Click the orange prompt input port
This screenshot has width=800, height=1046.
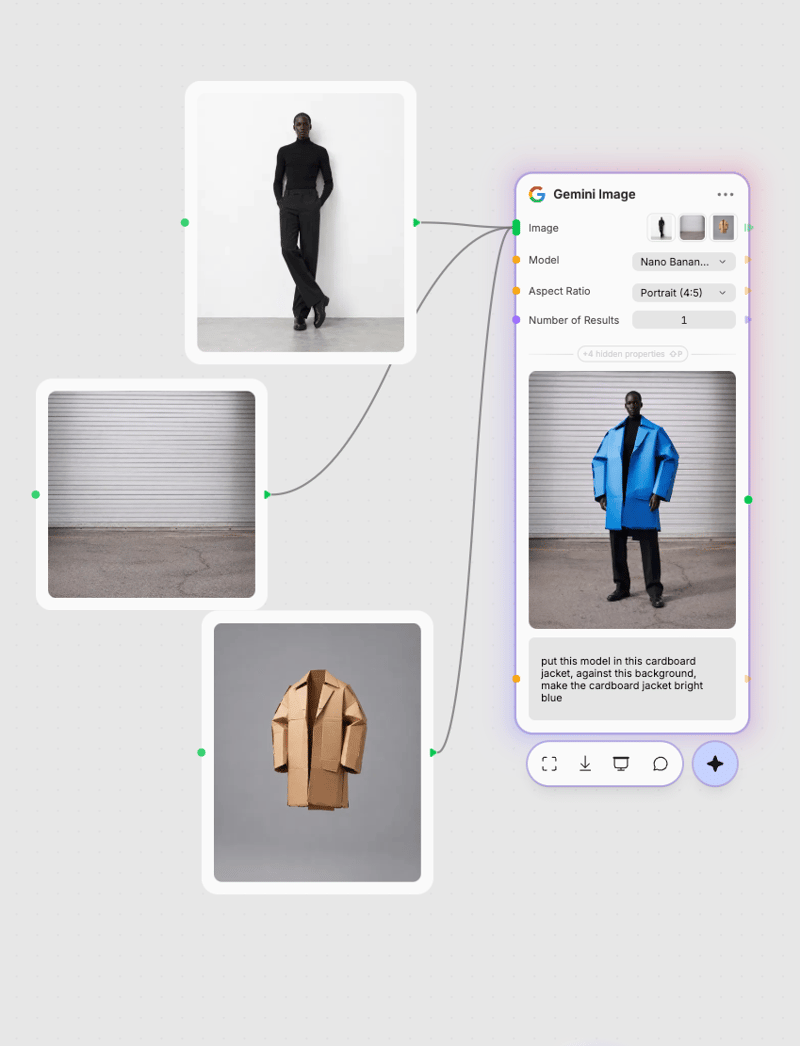point(516,679)
